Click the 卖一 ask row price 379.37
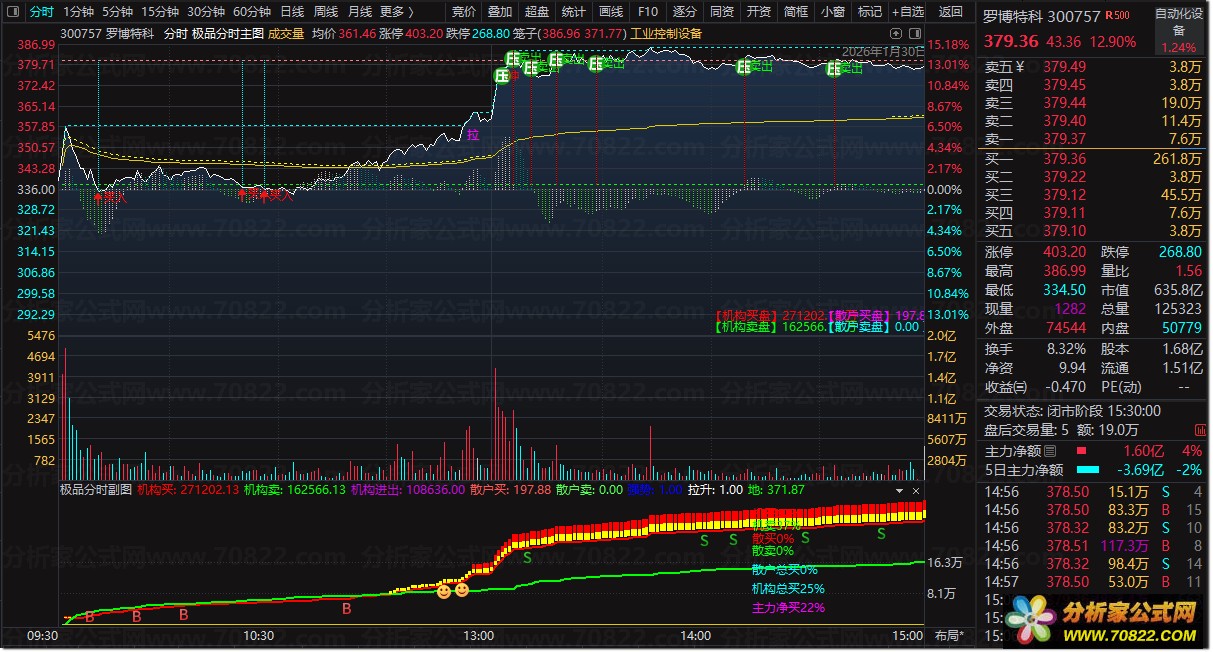The width and height of the screenshot is (1213, 652). click(x=1064, y=138)
